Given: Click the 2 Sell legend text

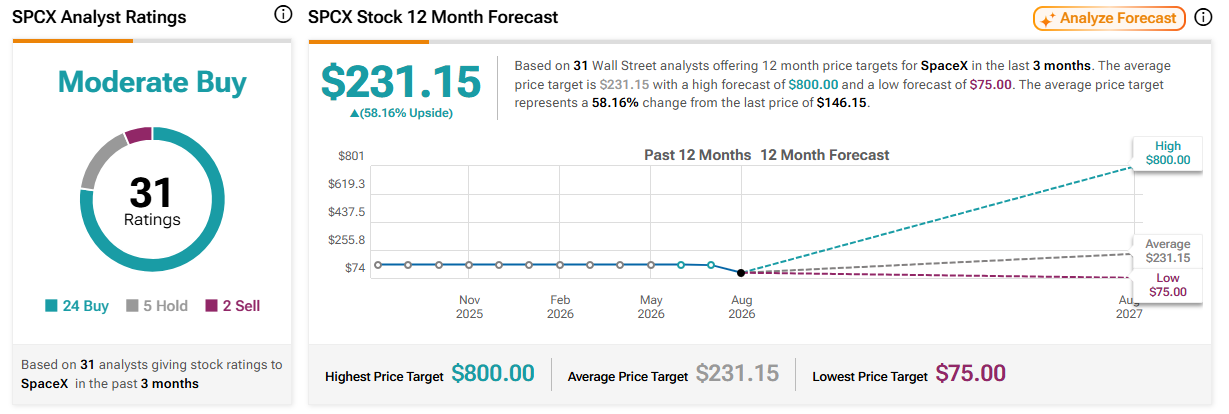Looking at the screenshot, I should pos(241,306).
